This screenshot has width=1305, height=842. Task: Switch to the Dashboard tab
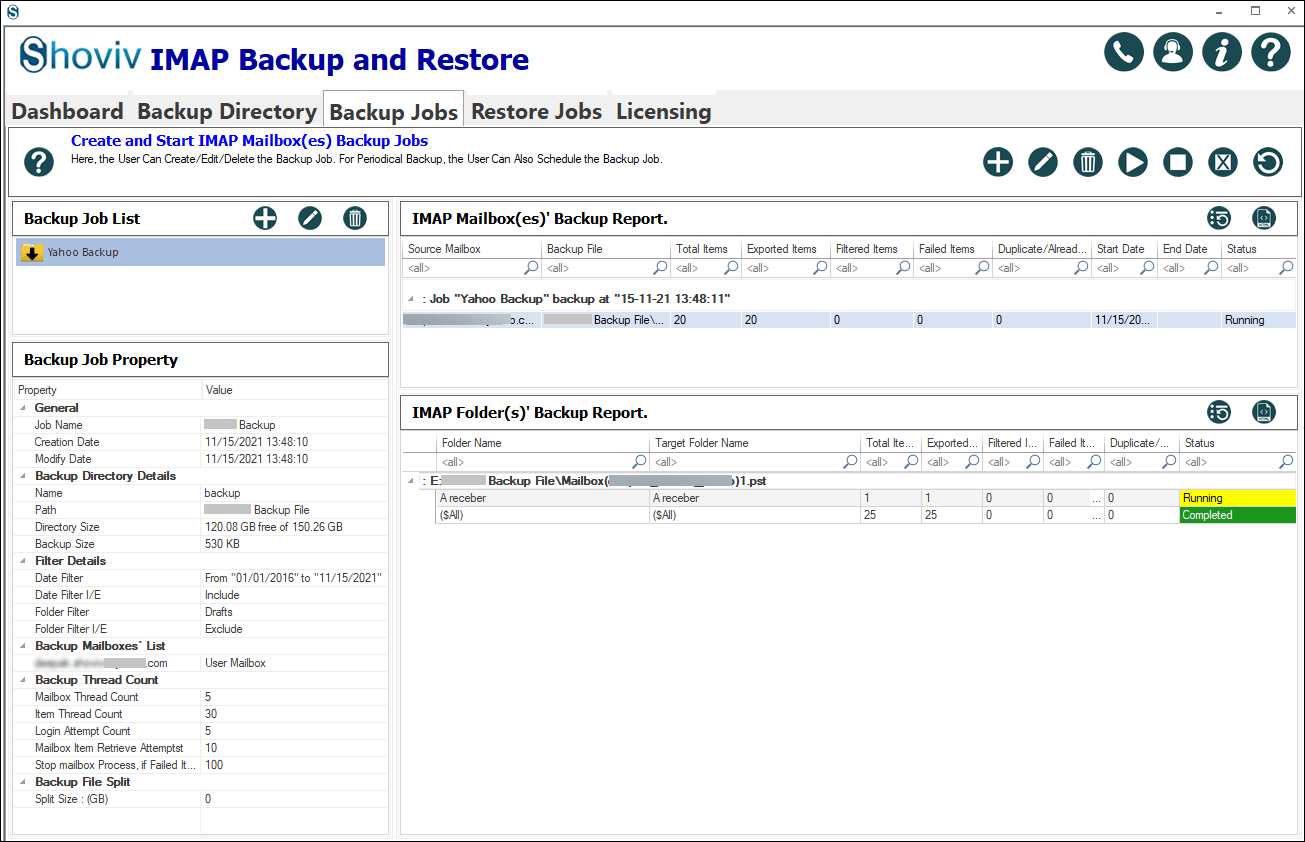click(x=67, y=111)
